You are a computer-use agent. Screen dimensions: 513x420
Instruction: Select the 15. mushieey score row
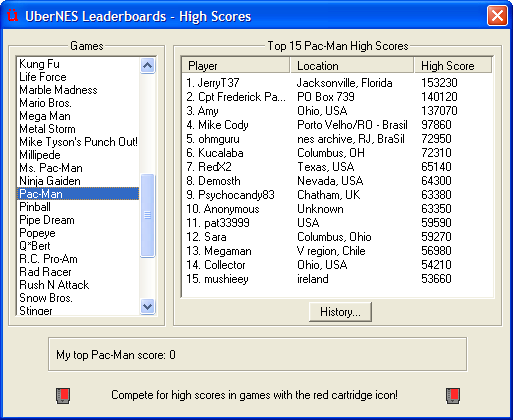click(337, 279)
